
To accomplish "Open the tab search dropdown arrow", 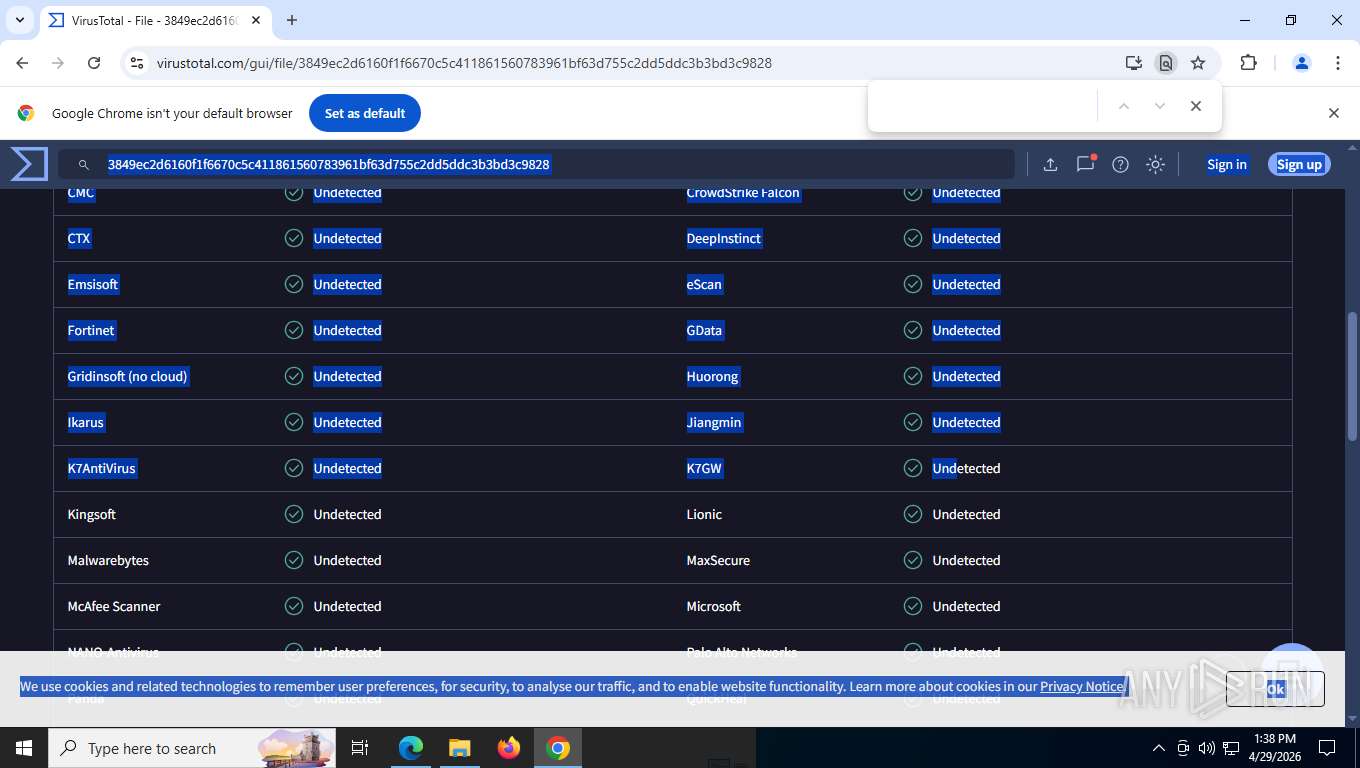I will [19, 20].
